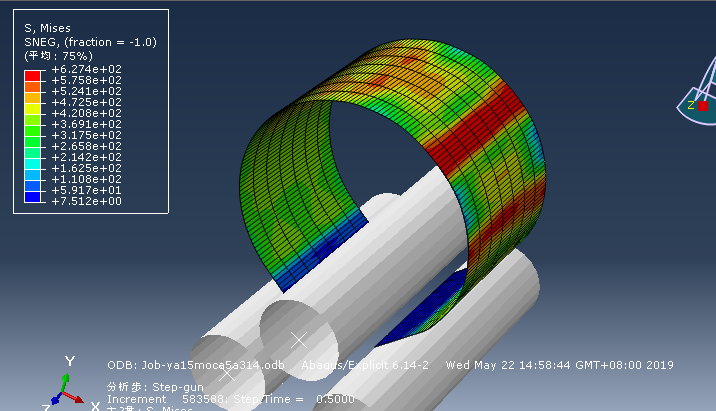The height and width of the screenshot is (411, 716).
Task: Click the green Y axis of the triad
Action: click(x=64, y=383)
